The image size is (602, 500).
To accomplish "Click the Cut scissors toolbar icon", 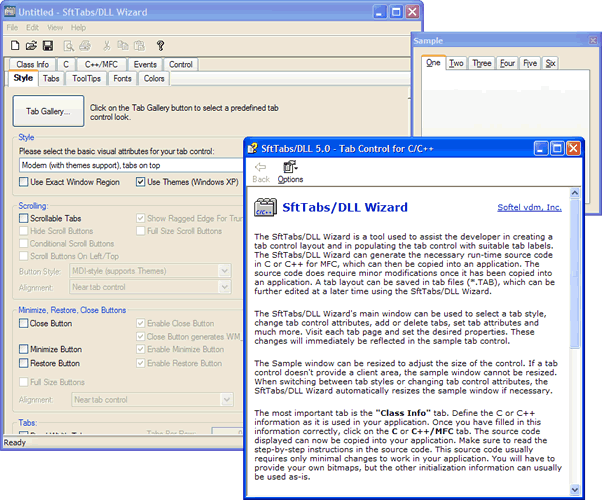I will point(106,46).
